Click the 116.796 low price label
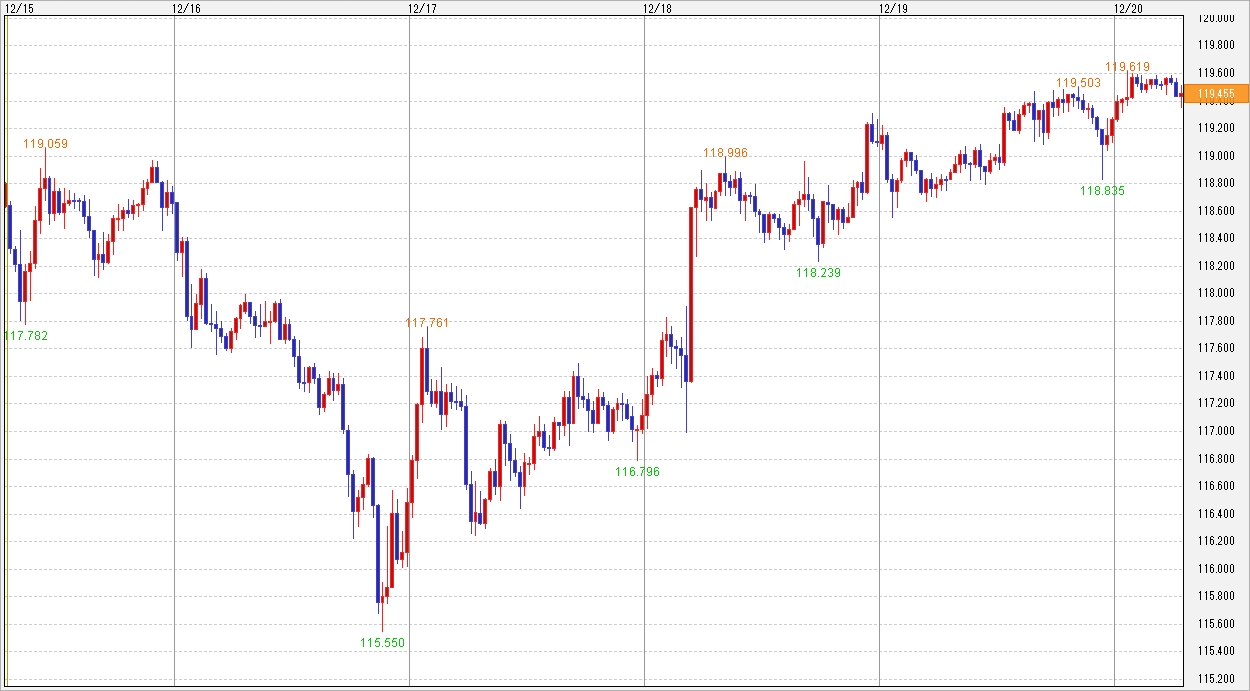The width and height of the screenshot is (1250, 691). [x=638, y=471]
